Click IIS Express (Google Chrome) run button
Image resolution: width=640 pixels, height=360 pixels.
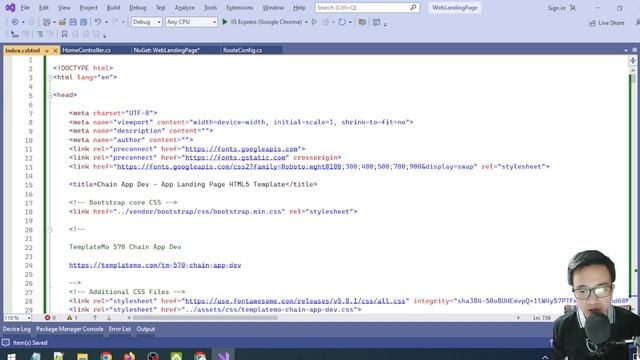coord(262,22)
